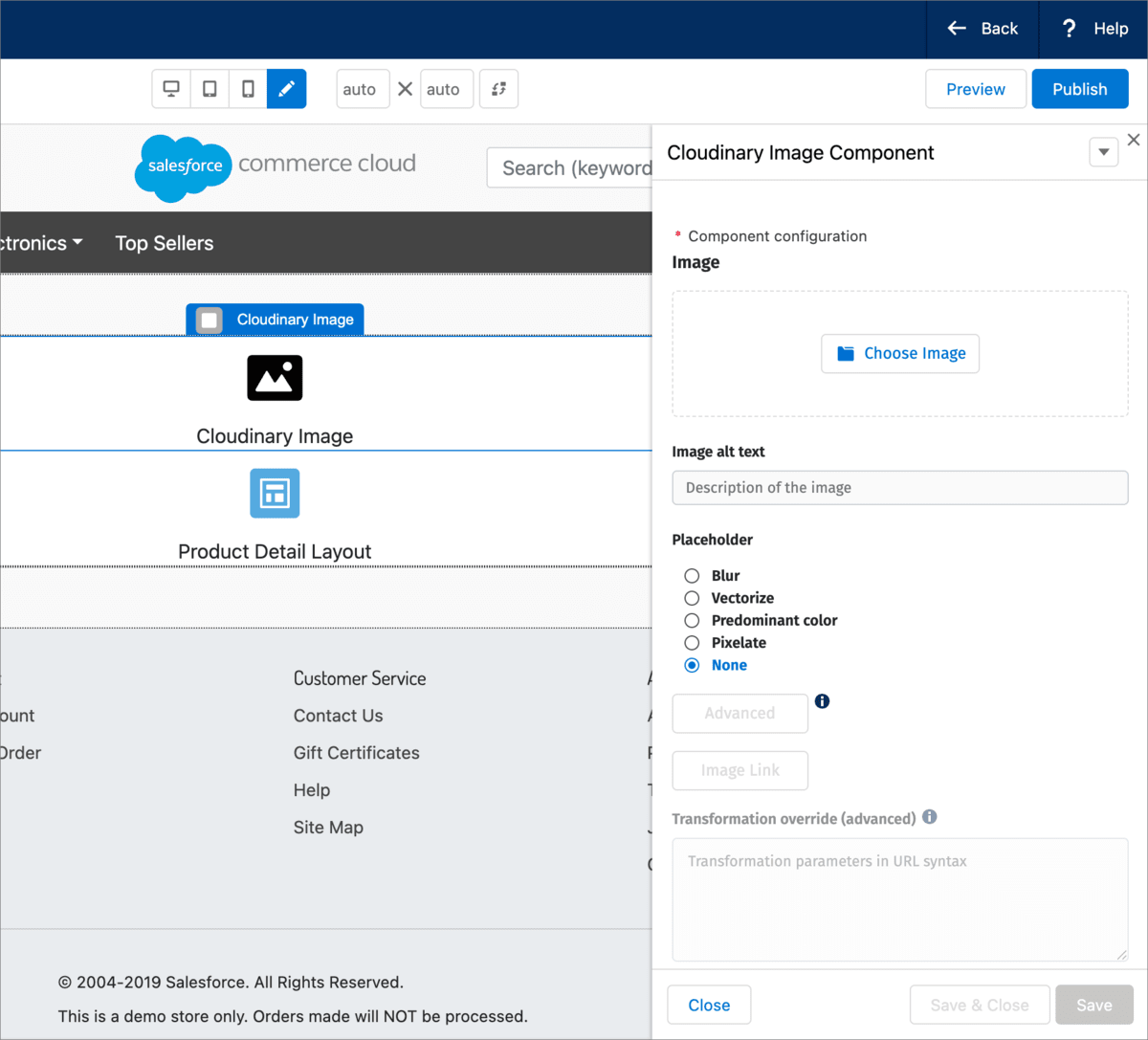
Task: Click info icon next to Transformation override
Action: coord(929,817)
